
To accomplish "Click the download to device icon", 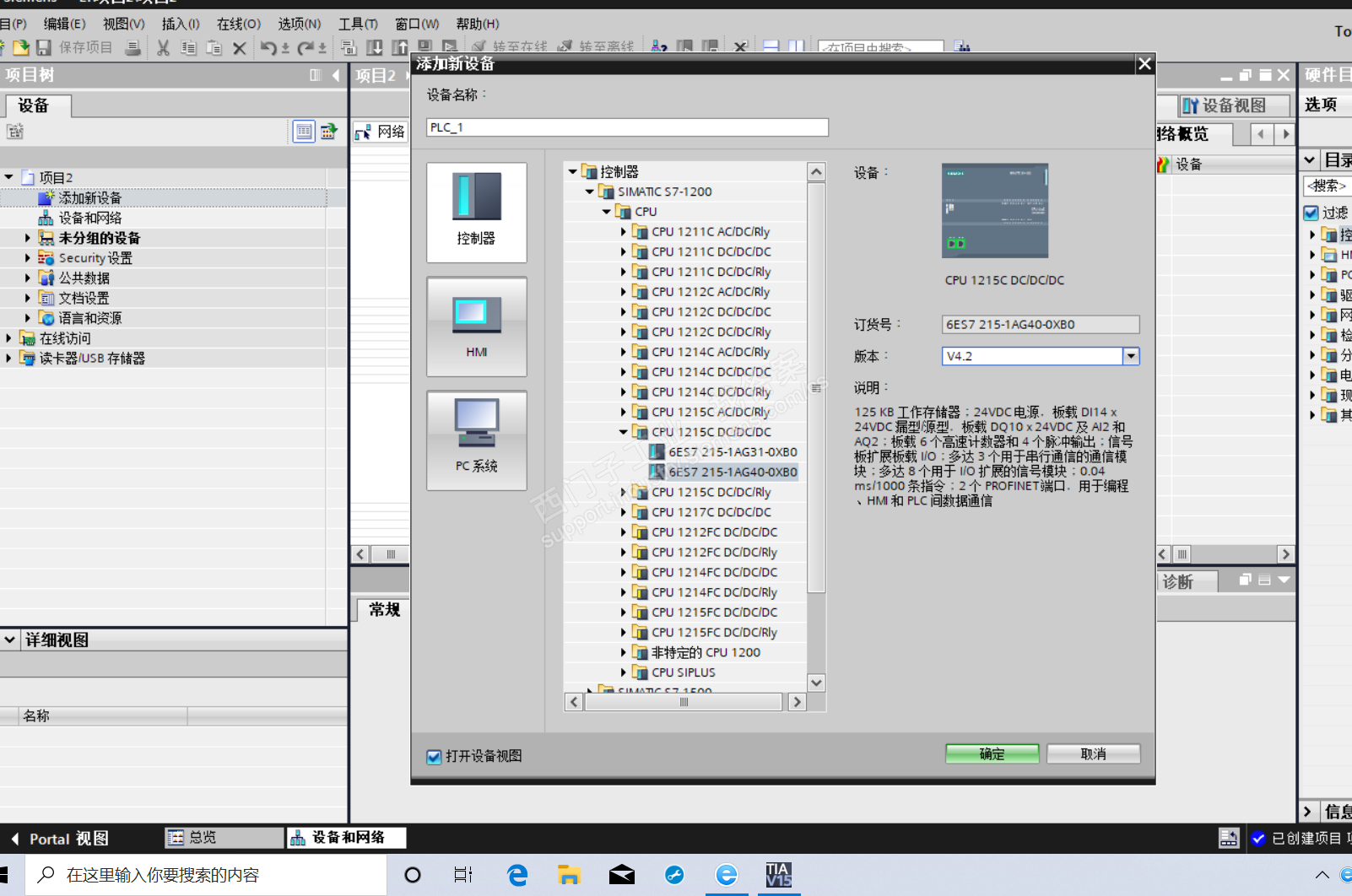I will click(x=375, y=47).
